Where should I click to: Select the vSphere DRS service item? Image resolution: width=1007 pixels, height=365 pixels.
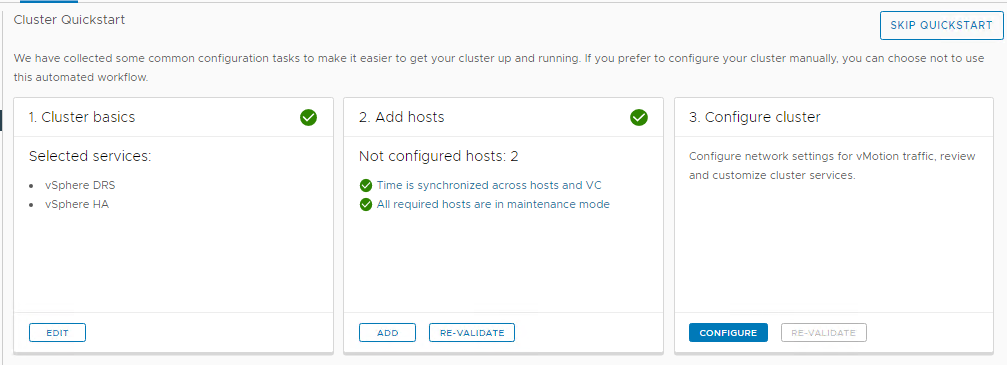click(x=80, y=186)
